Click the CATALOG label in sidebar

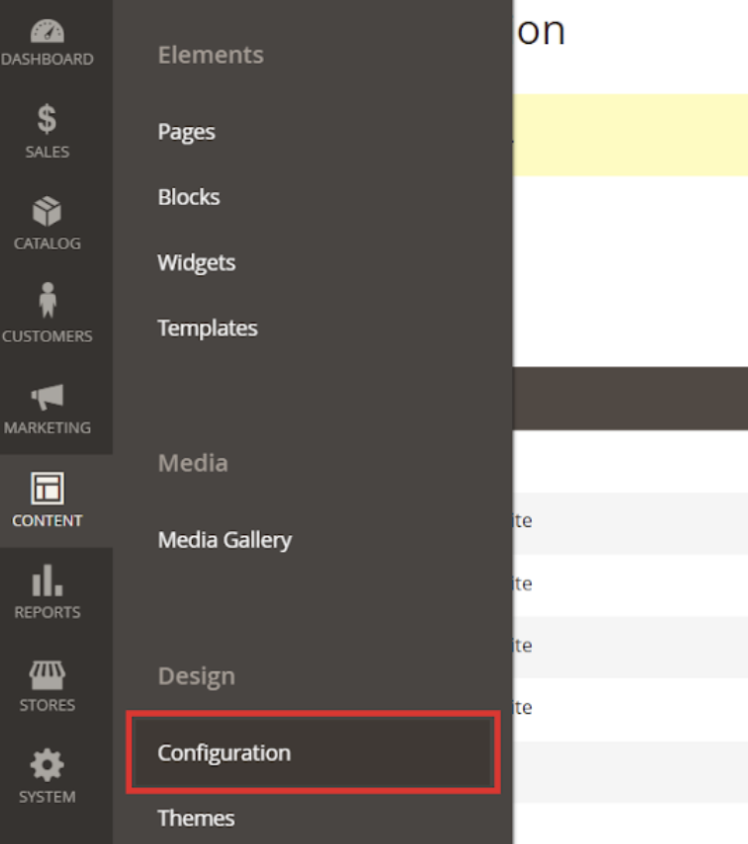pyautogui.click(x=47, y=243)
